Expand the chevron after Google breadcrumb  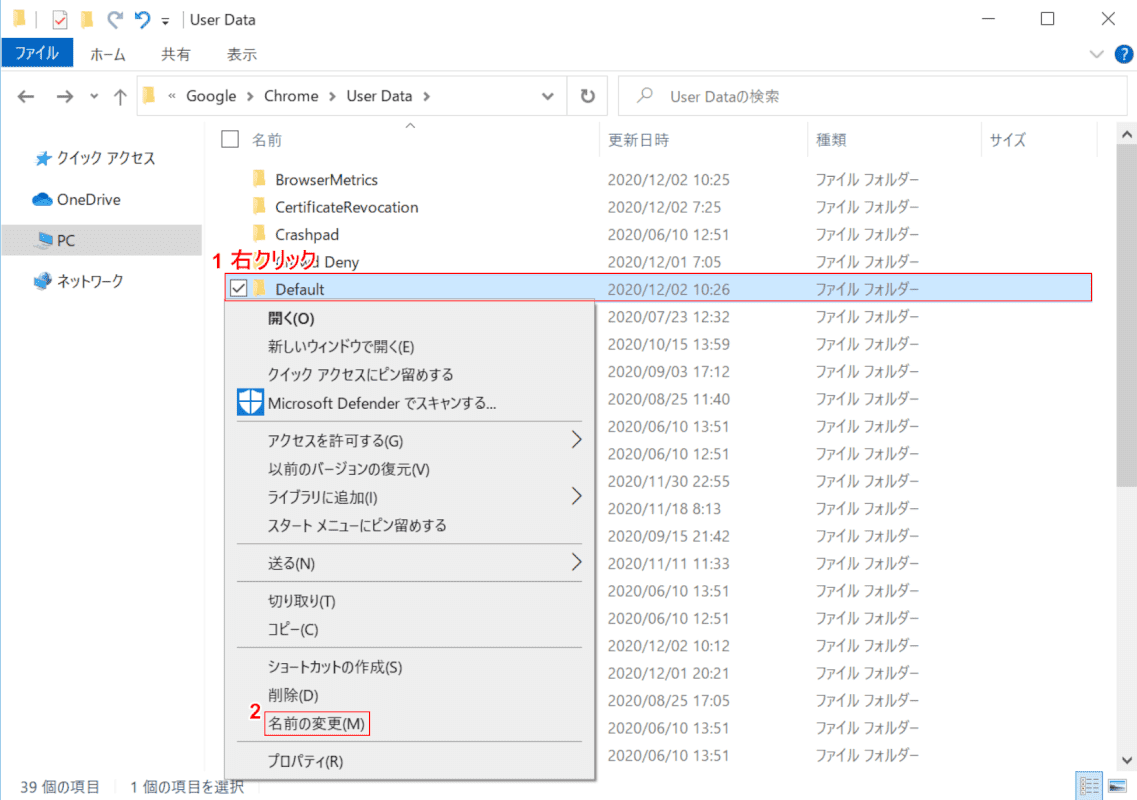249,96
